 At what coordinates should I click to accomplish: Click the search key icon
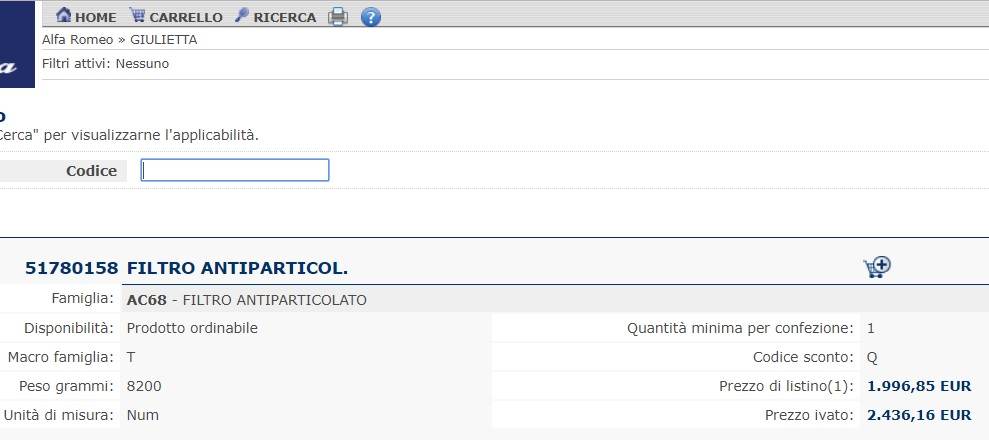point(242,15)
